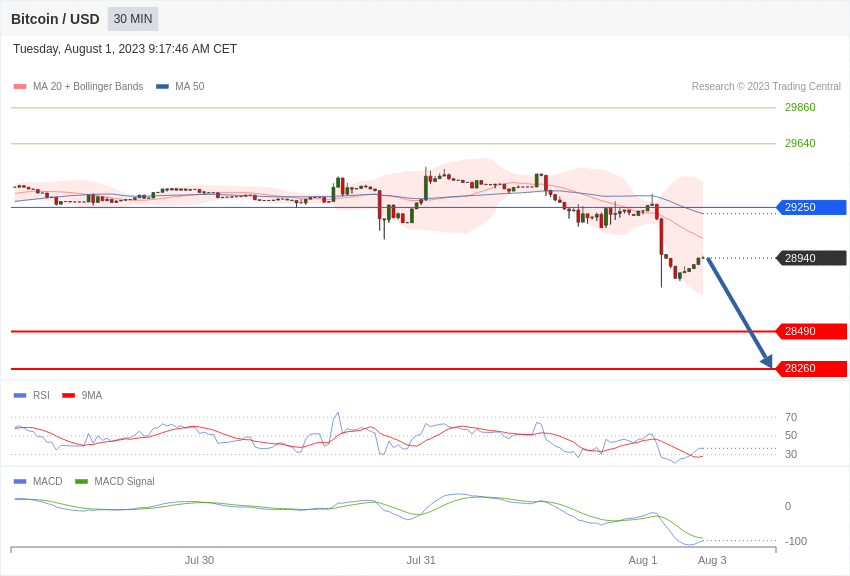Click the MACD Signal legend swatch
This screenshot has height=576, width=850.
click(81, 482)
